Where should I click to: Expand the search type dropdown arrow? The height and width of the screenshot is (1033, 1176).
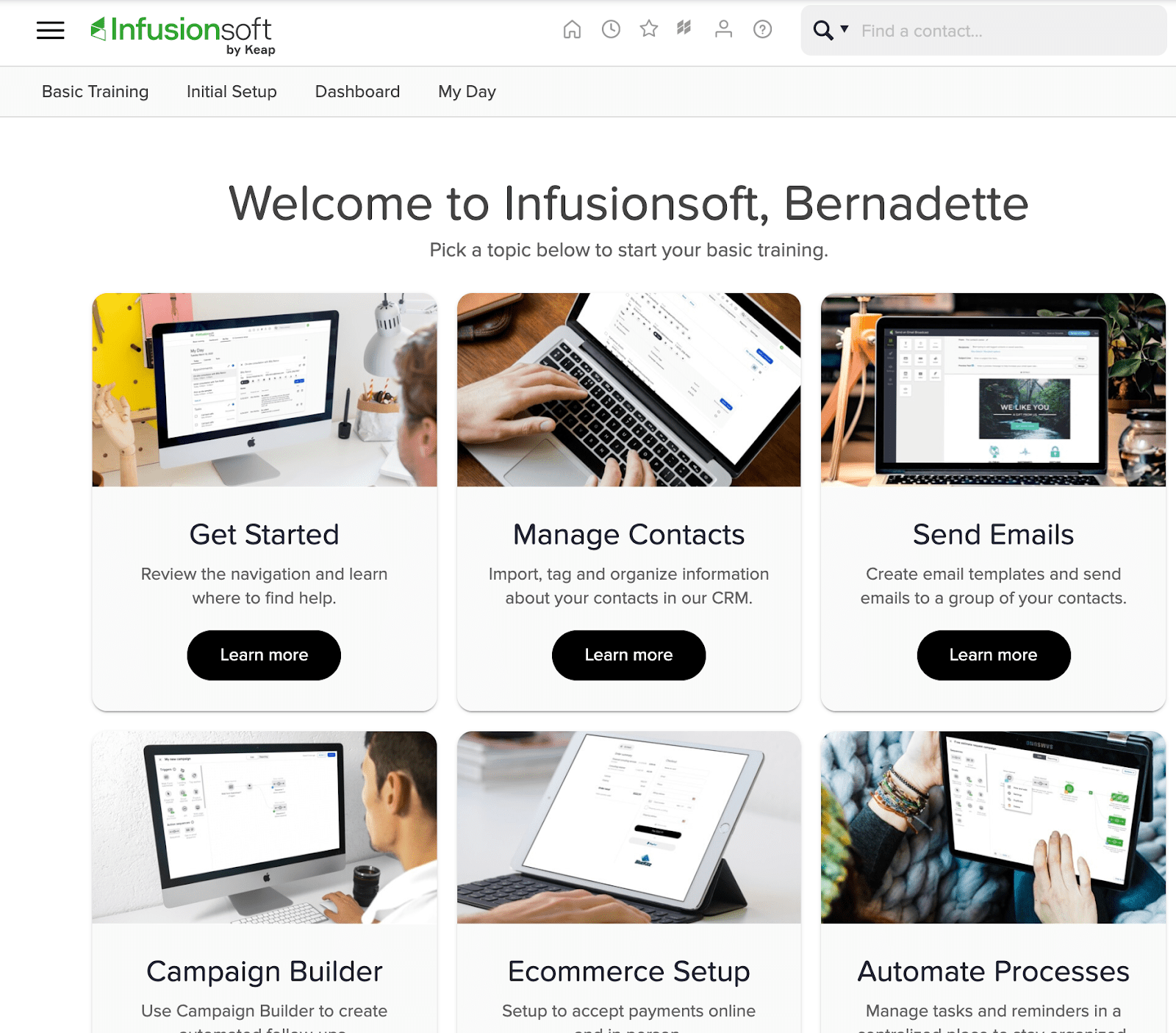845,29
